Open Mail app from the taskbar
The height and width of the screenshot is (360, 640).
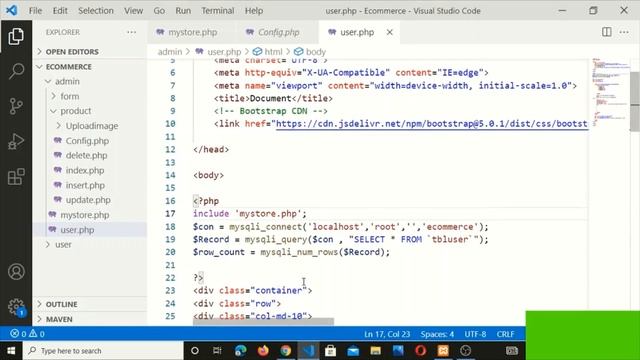pos(353,351)
